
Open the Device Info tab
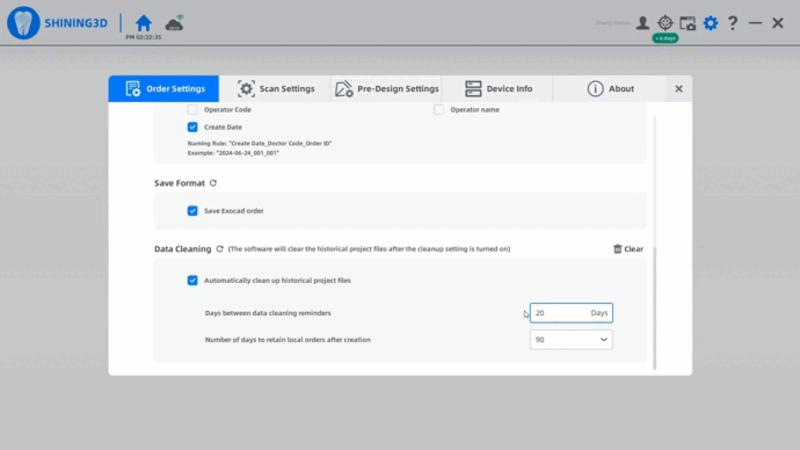click(x=498, y=89)
